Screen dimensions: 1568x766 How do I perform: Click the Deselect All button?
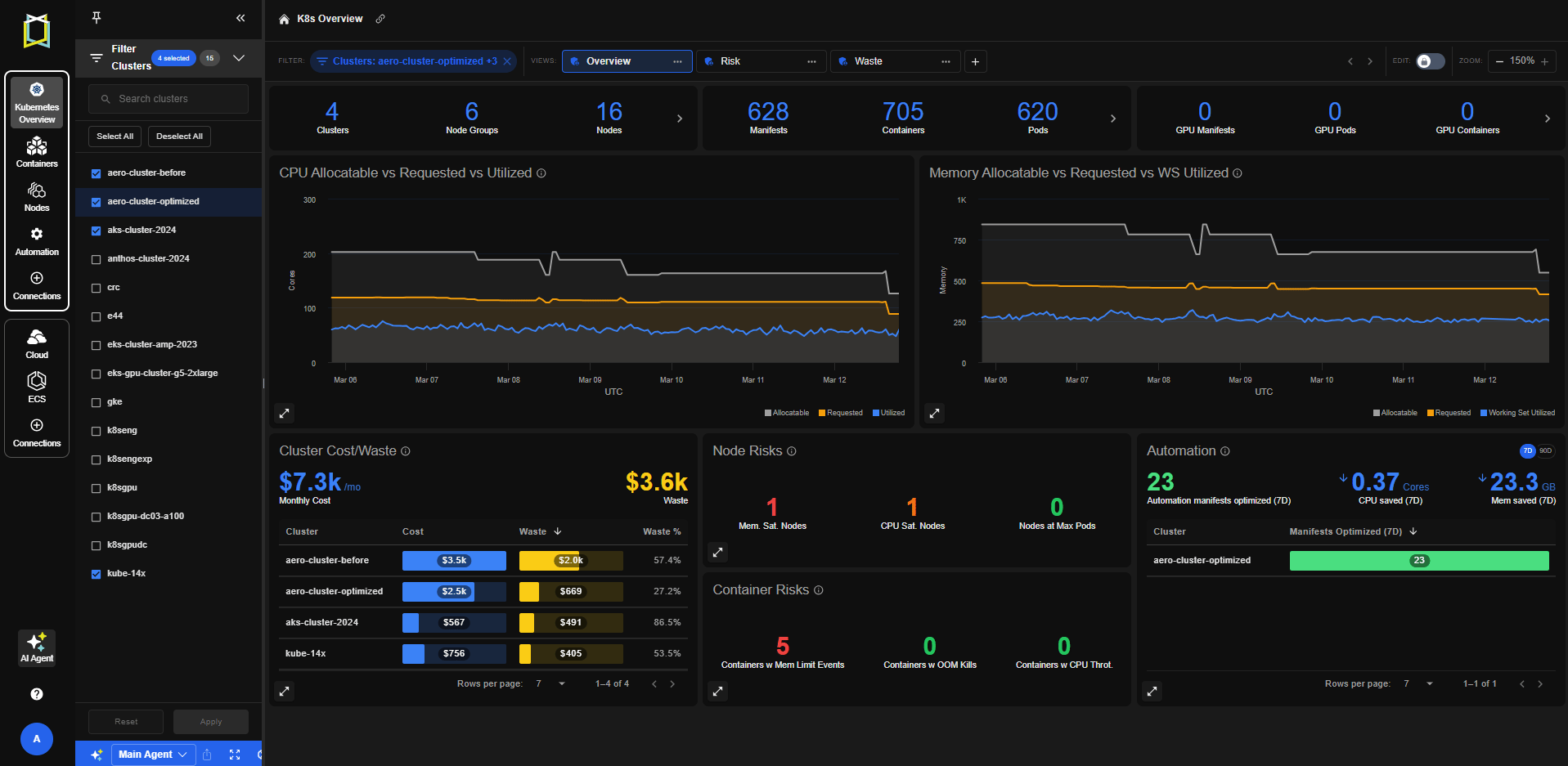click(179, 137)
